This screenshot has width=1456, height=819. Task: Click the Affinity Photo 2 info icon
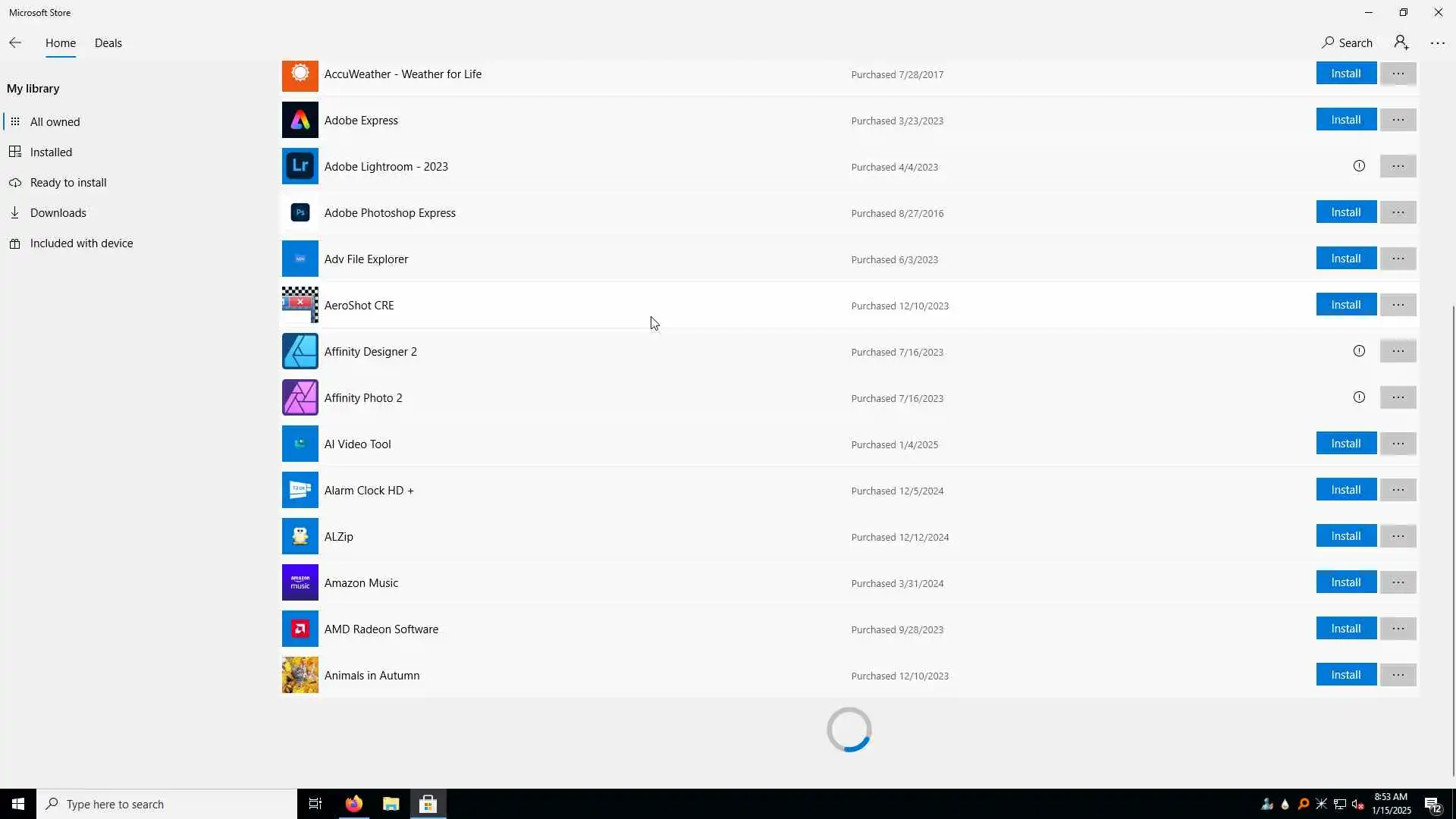click(x=1359, y=397)
